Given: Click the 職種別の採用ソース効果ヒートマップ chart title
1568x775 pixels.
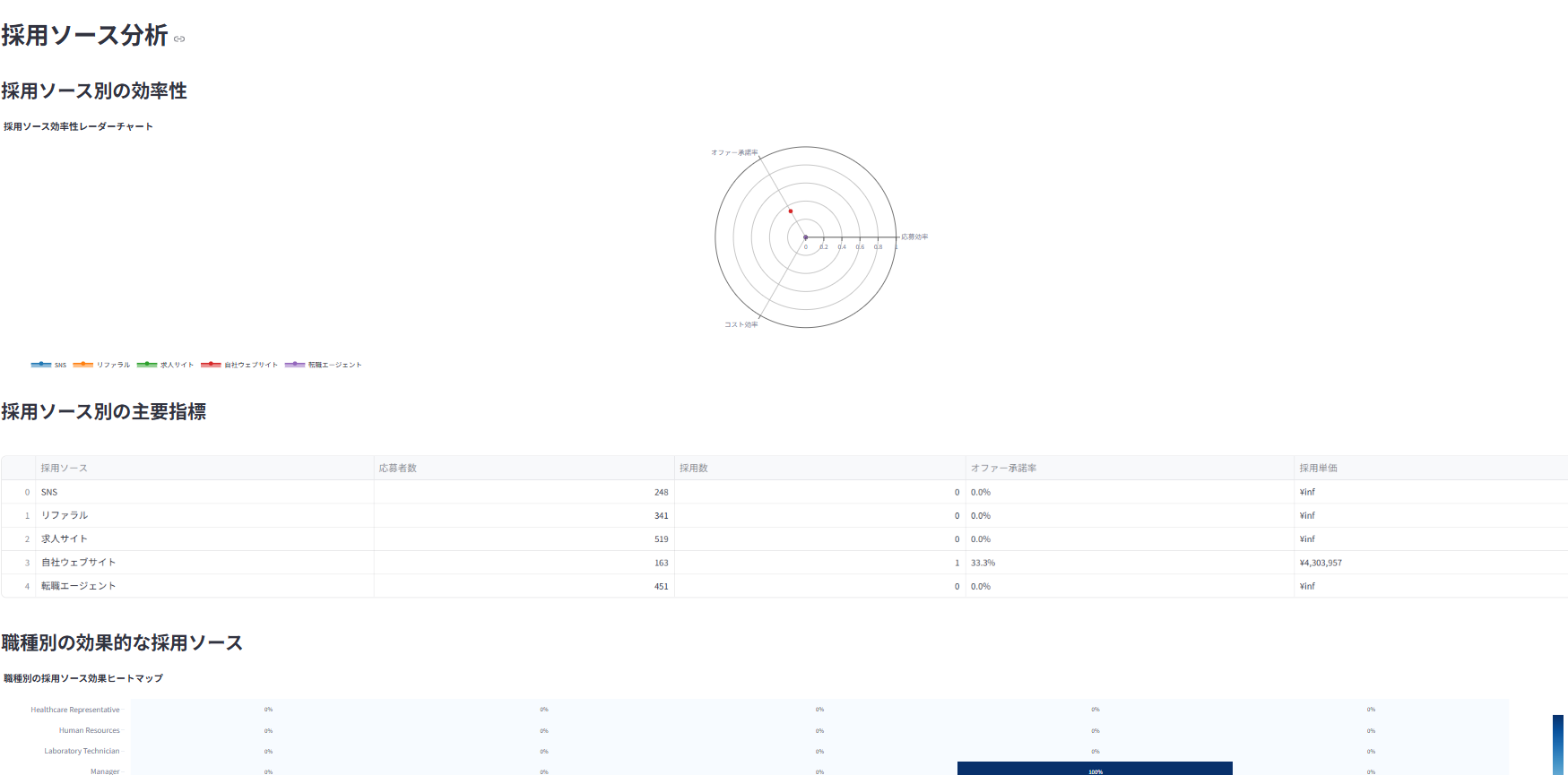Looking at the screenshot, I should tap(83, 678).
